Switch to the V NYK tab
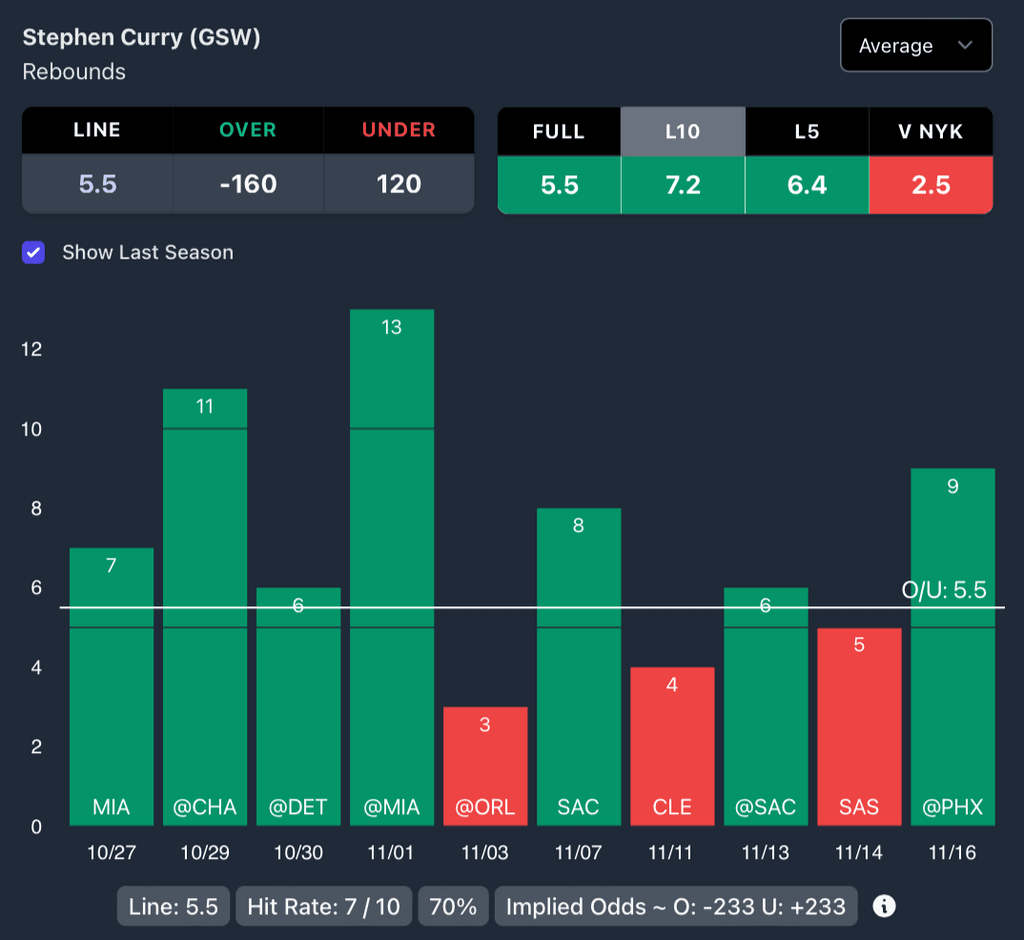 [x=931, y=131]
